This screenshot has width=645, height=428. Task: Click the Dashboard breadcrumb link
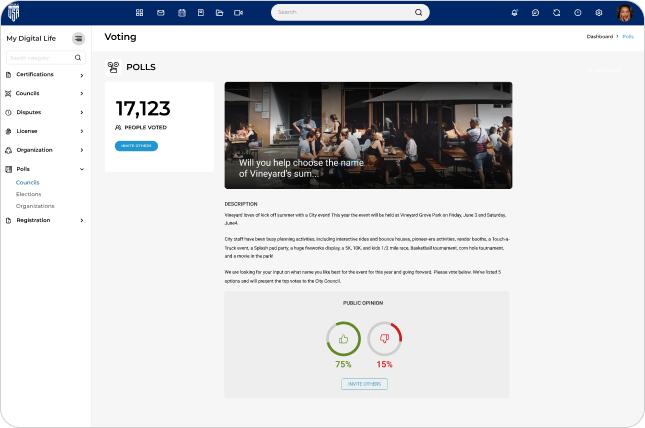pyautogui.click(x=599, y=37)
